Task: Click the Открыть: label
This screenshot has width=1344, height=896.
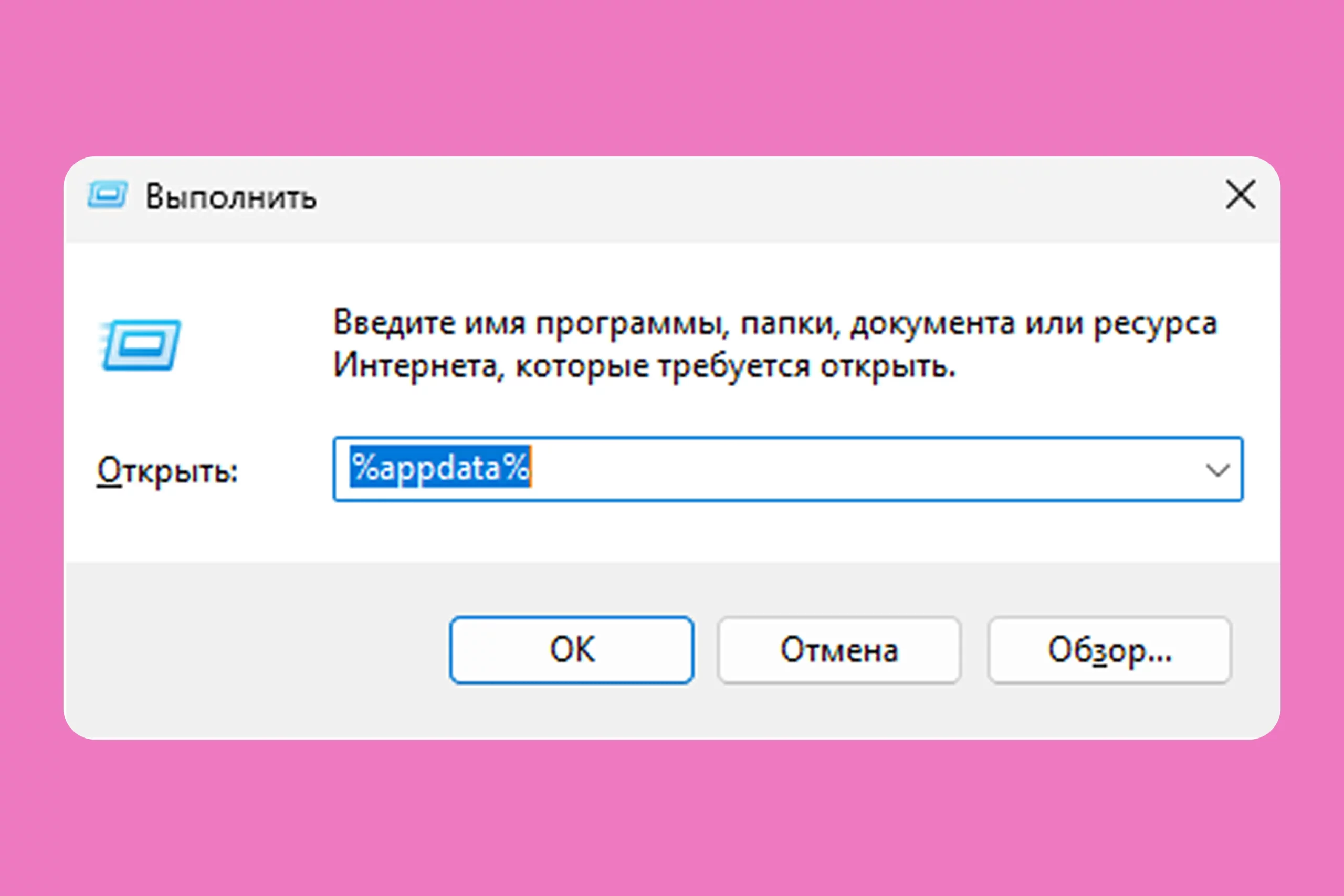Action: [167, 471]
